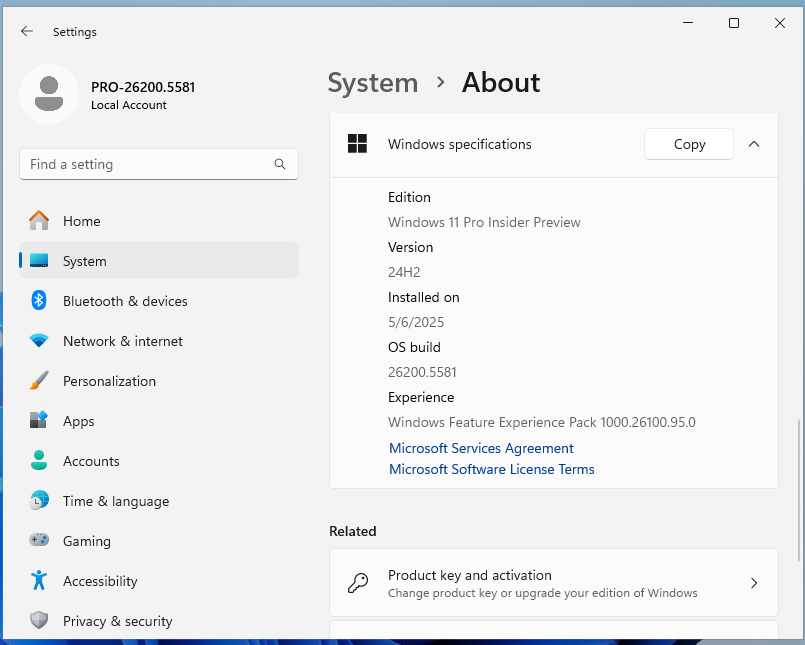Click the 5/6/2025 install date

416,322
